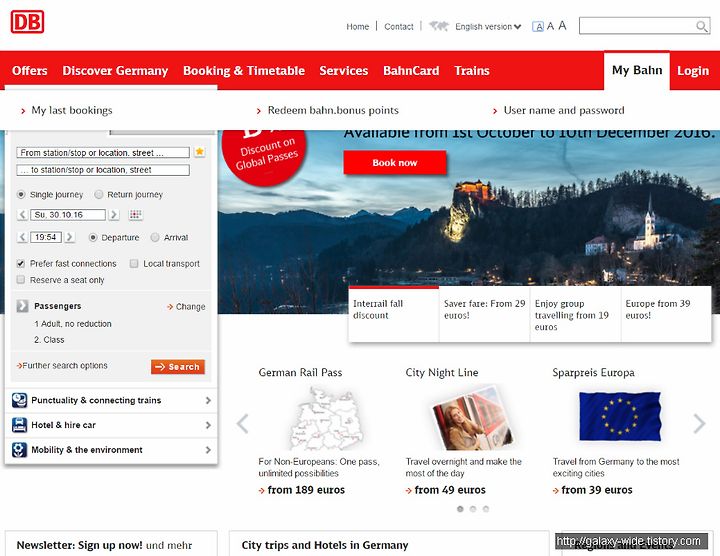Viewport: 720px width, 556px height.
Task: Click the From station input field
Action: tap(103, 152)
